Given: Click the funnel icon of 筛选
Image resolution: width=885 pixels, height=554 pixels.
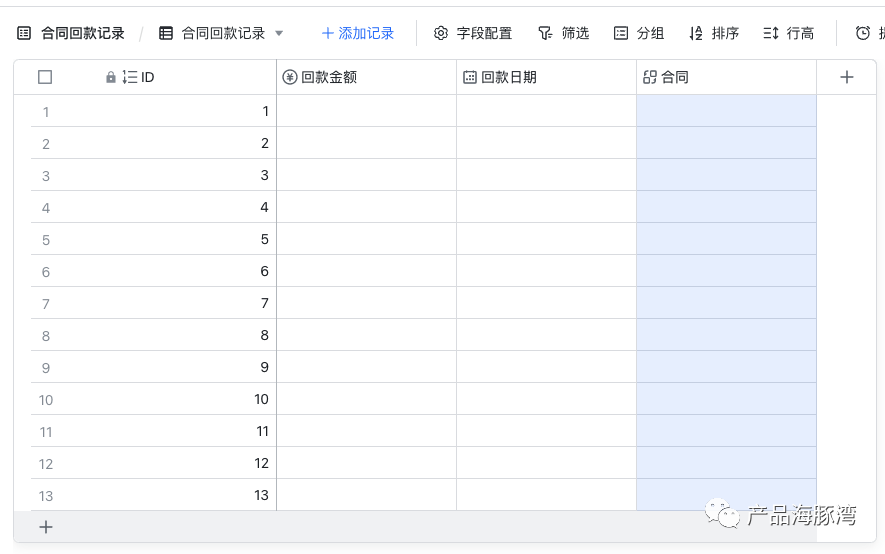Looking at the screenshot, I should click(545, 33).
